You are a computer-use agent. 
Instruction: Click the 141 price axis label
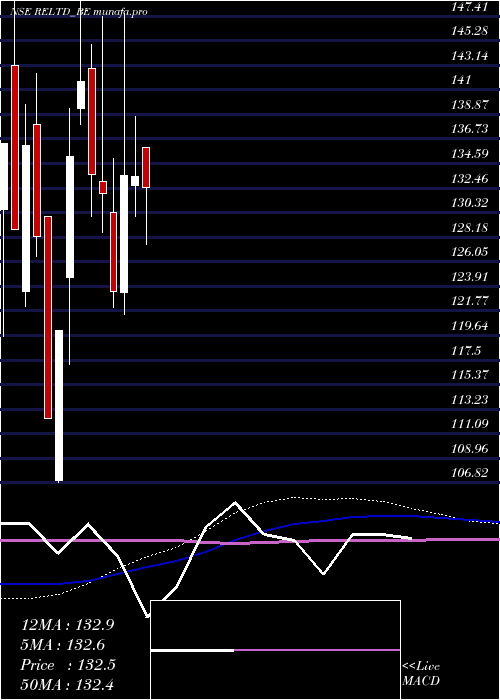coord(461,80)
